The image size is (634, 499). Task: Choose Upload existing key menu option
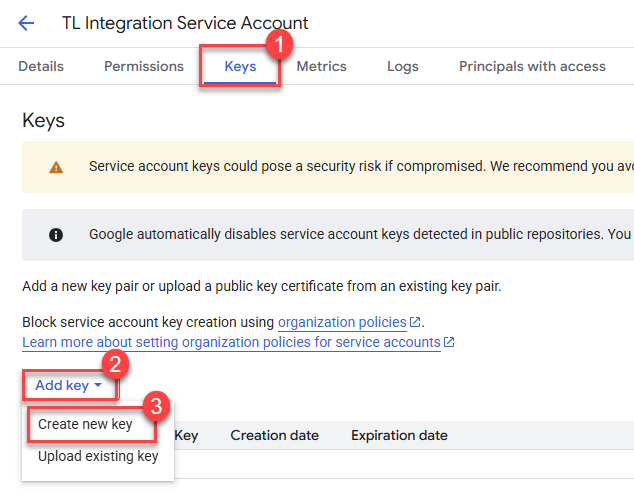click(98, 456)
